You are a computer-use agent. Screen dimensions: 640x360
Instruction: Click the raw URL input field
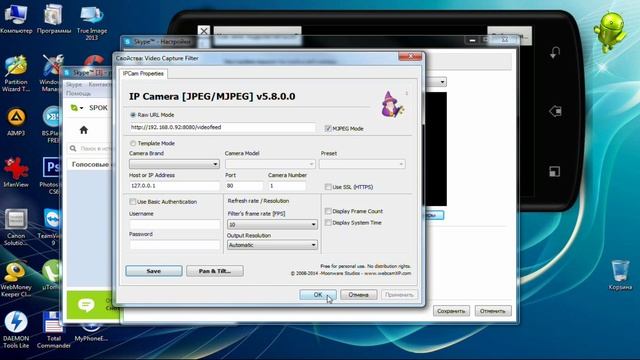(x=222, y=127)
